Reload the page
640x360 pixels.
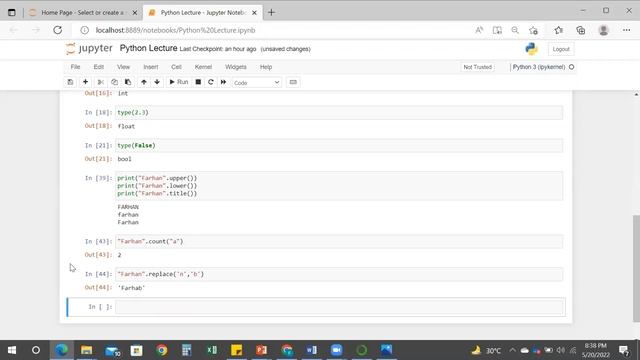tap(58, 30)
